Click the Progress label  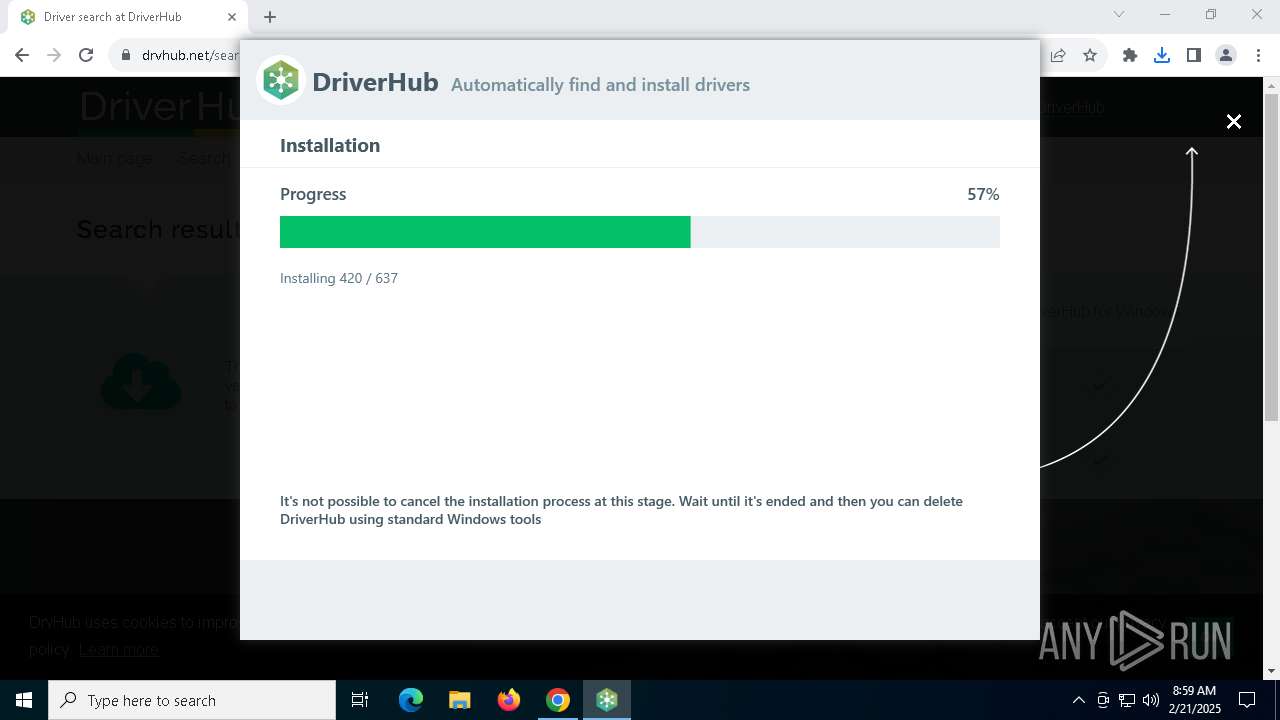tap(313, 194)
